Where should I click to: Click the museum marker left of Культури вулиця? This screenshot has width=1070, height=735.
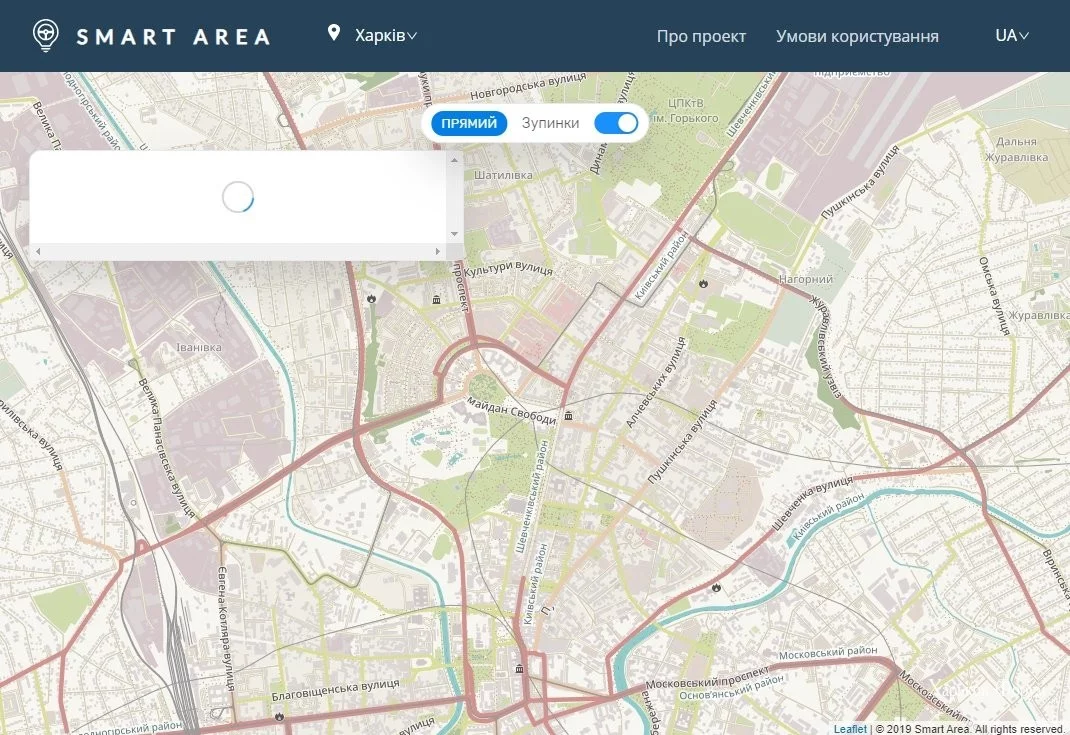pos(436,299)
